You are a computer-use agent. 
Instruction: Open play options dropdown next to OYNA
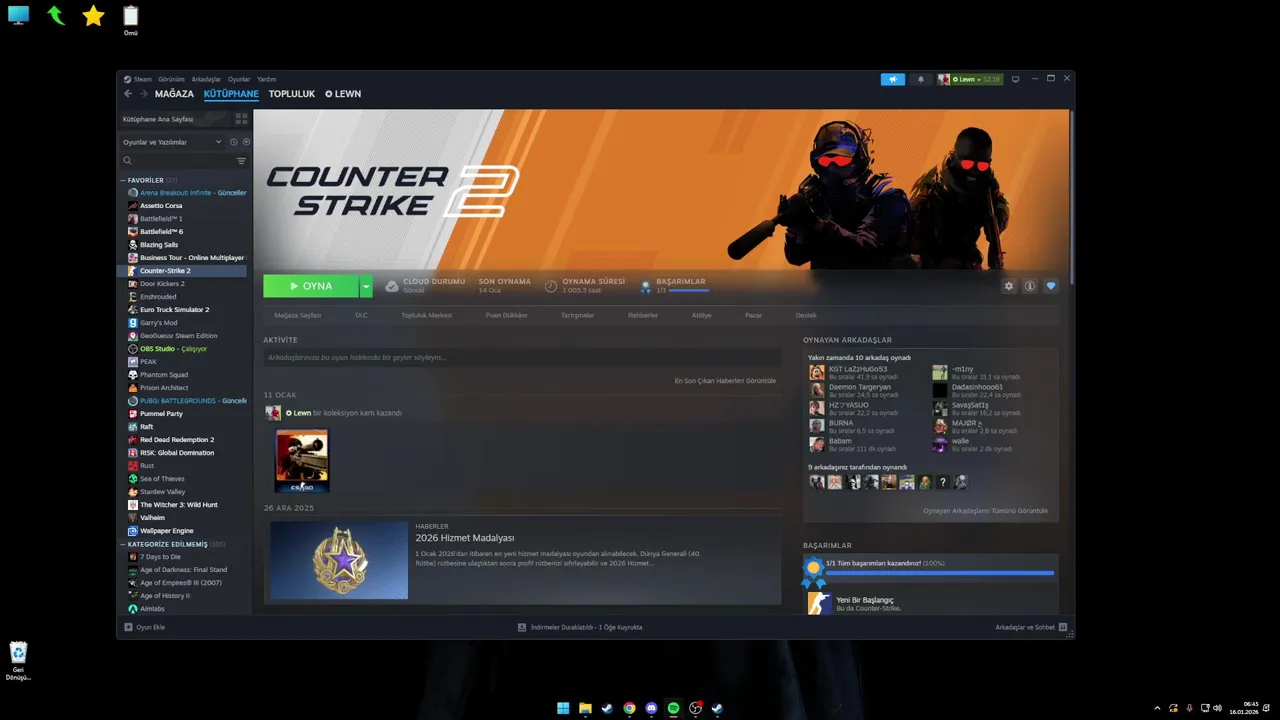(x=366, y=286)
